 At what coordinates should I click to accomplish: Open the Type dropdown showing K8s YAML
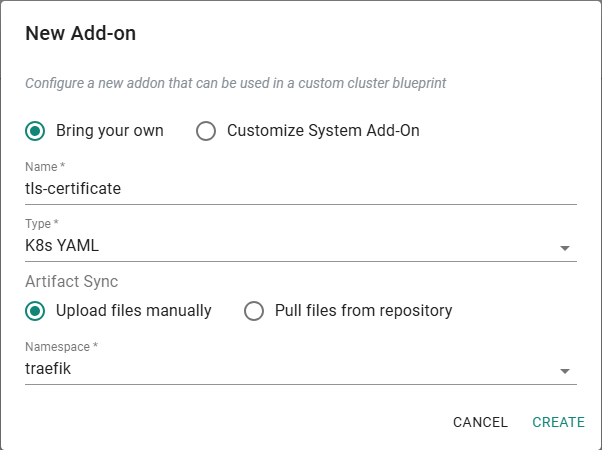(290, 246)
